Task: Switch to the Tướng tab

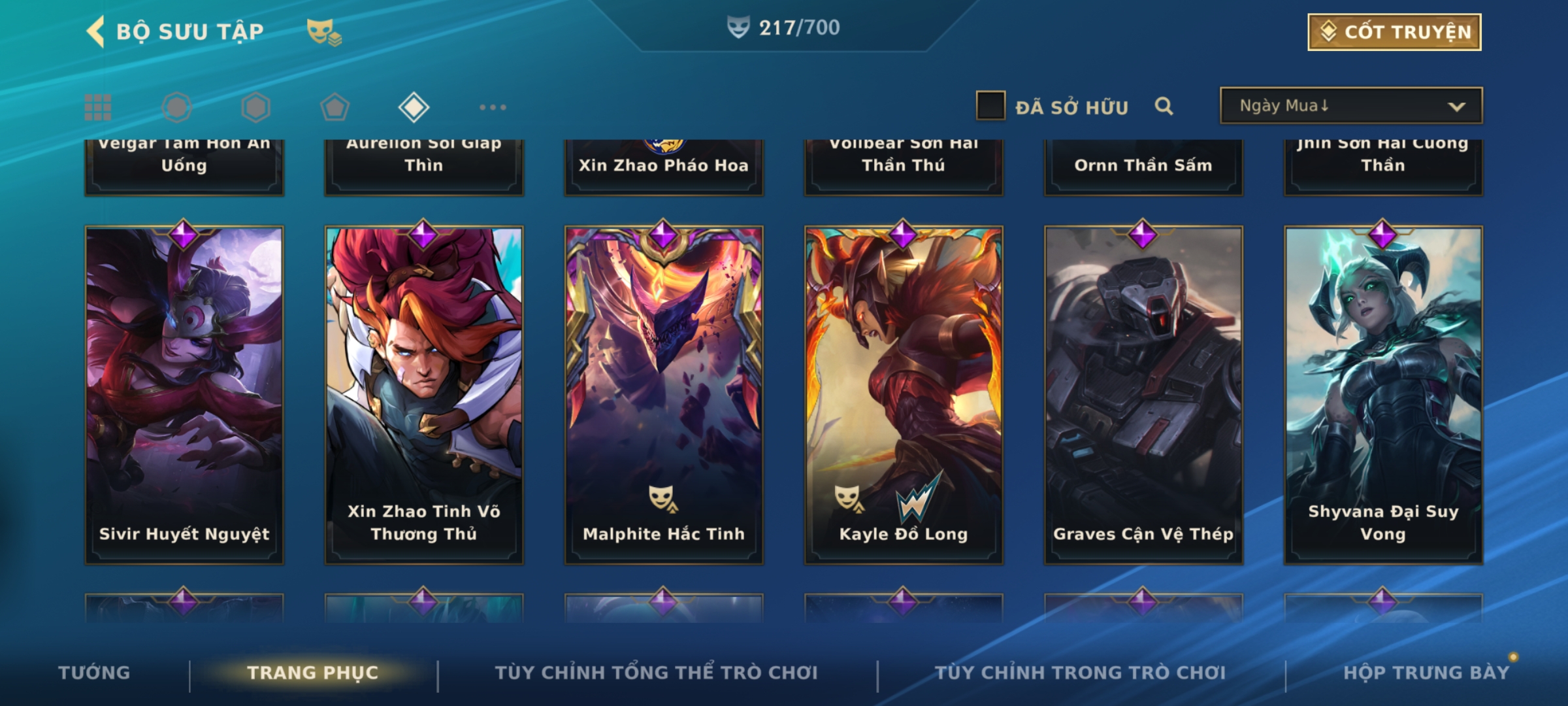Action: [x=94, y=673]
